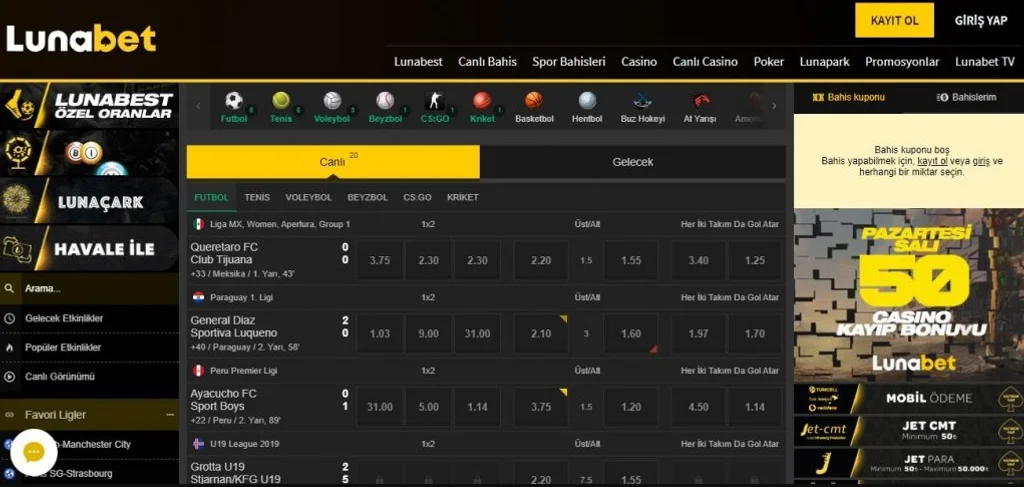Open Lunabest Özel Oranlar banner
Screen dimensions: 1024x487
click(x=89, y=106)
